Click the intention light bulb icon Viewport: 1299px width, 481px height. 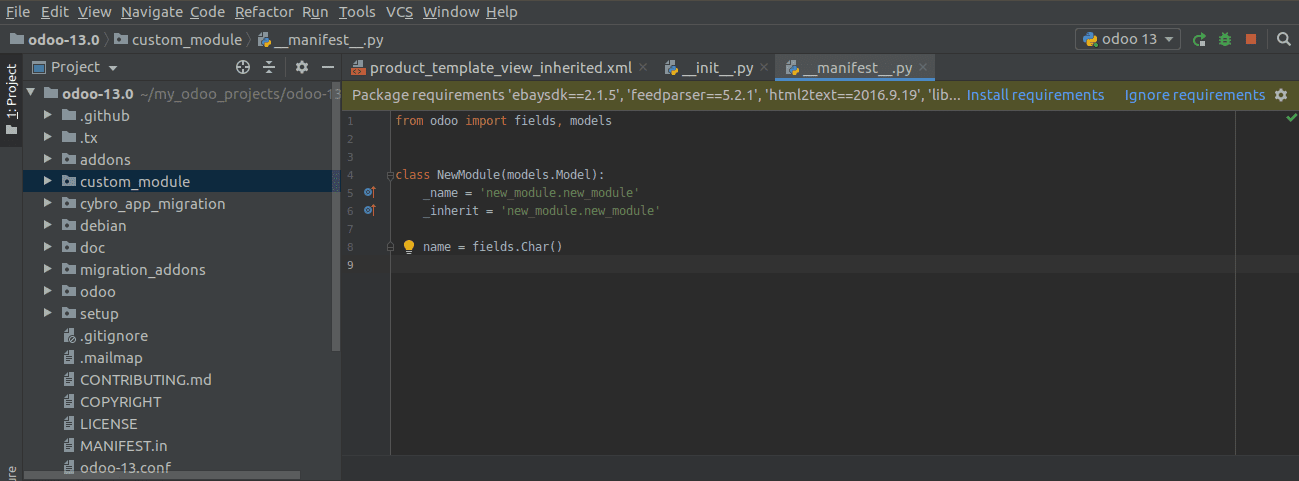(x=408, y=247)
